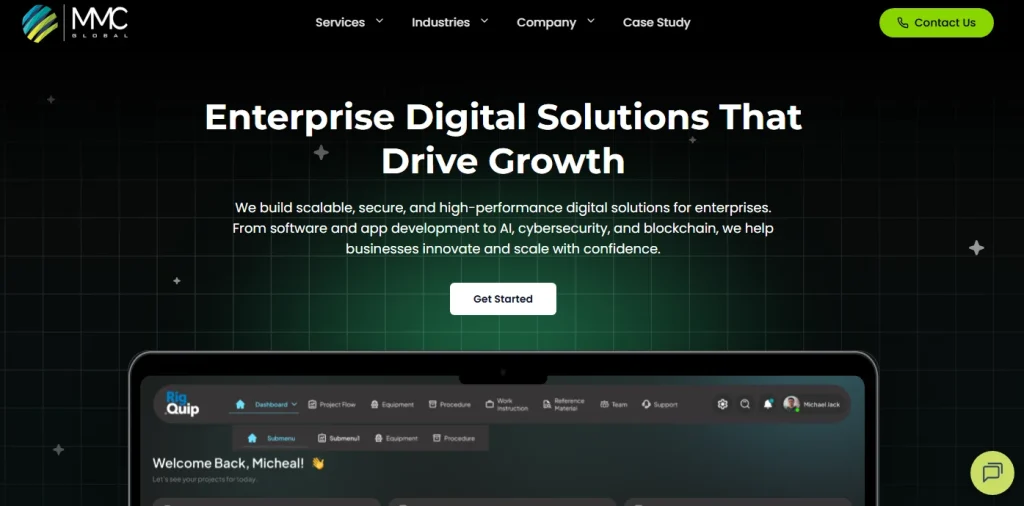Image resolution: width=1024 pixels, height=506 pixels.
Task: Click the RigQuip logo in mockup
Action: click(182, 403)
